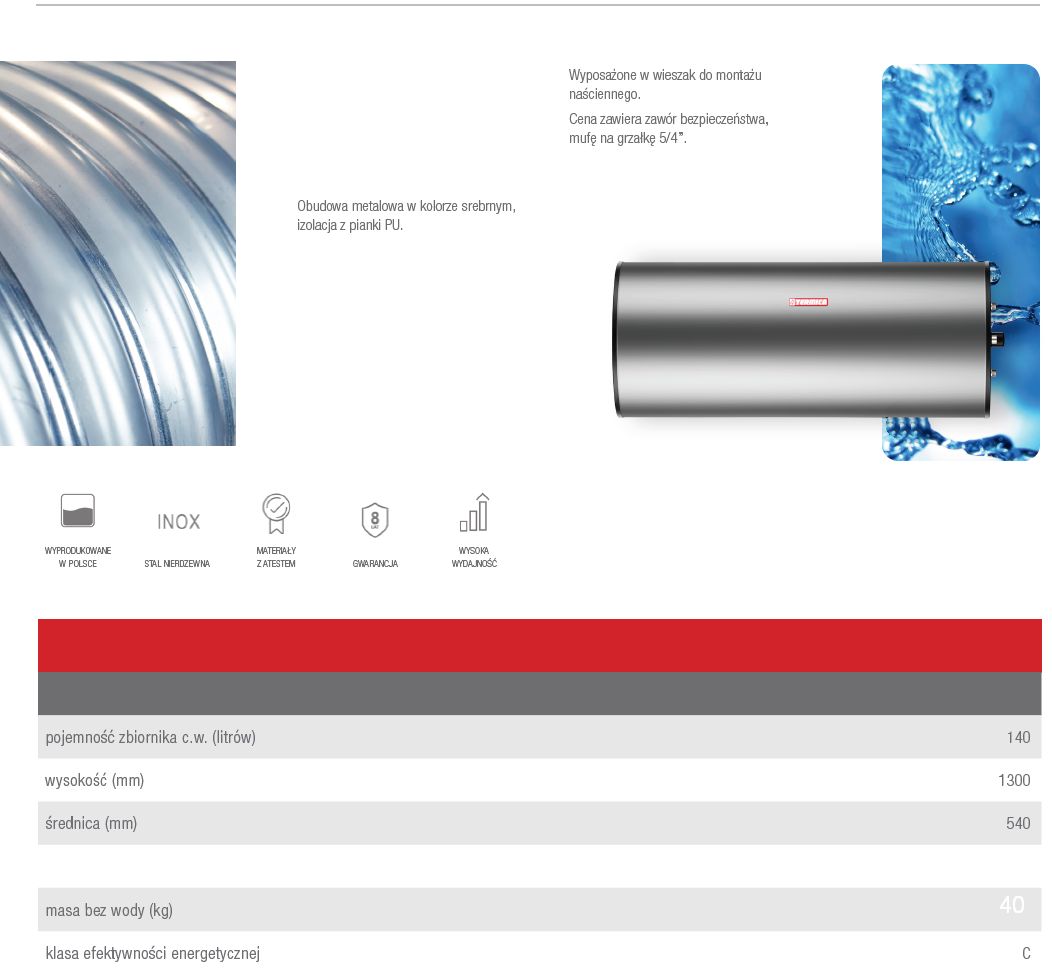The width and height of the screenshot is (1052, 971).
Task: Click the red Termica logo on the tank
Action: coord(808,302)
